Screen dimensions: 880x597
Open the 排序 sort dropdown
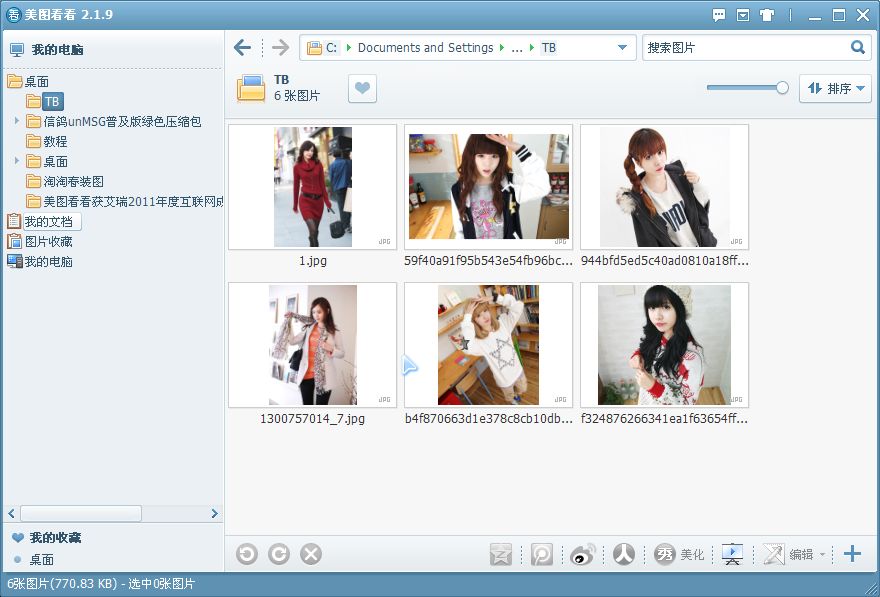pos(835,89)
